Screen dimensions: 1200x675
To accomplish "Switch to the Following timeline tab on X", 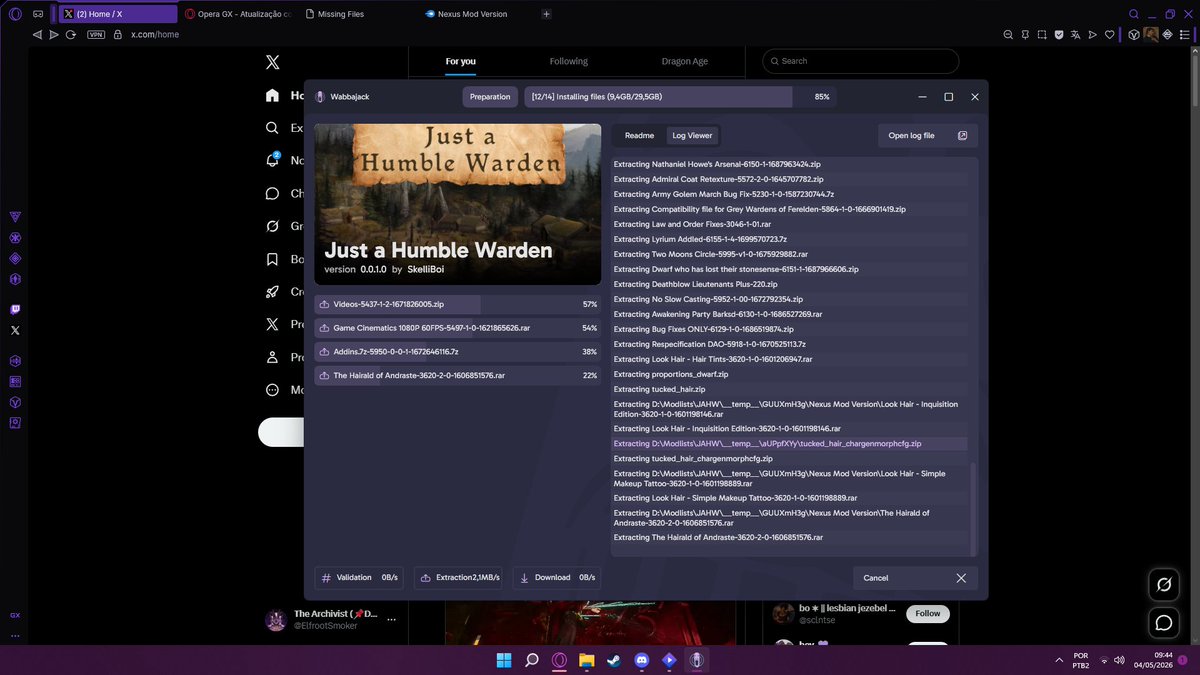I will point(568,61).
